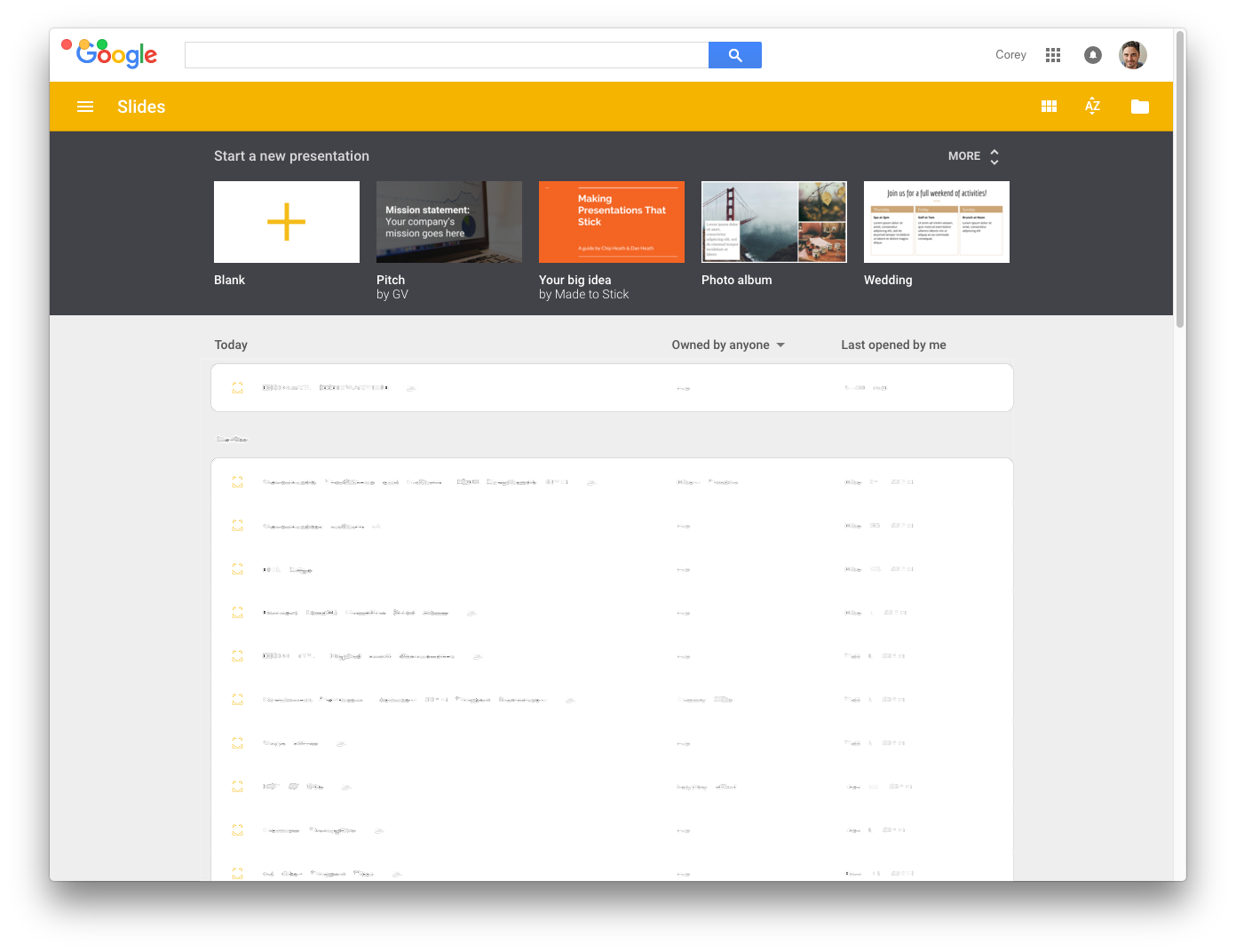This screenshot has width=1236, height=952.
Task: Open Google notifications bell
Action: click(1092, 55)
